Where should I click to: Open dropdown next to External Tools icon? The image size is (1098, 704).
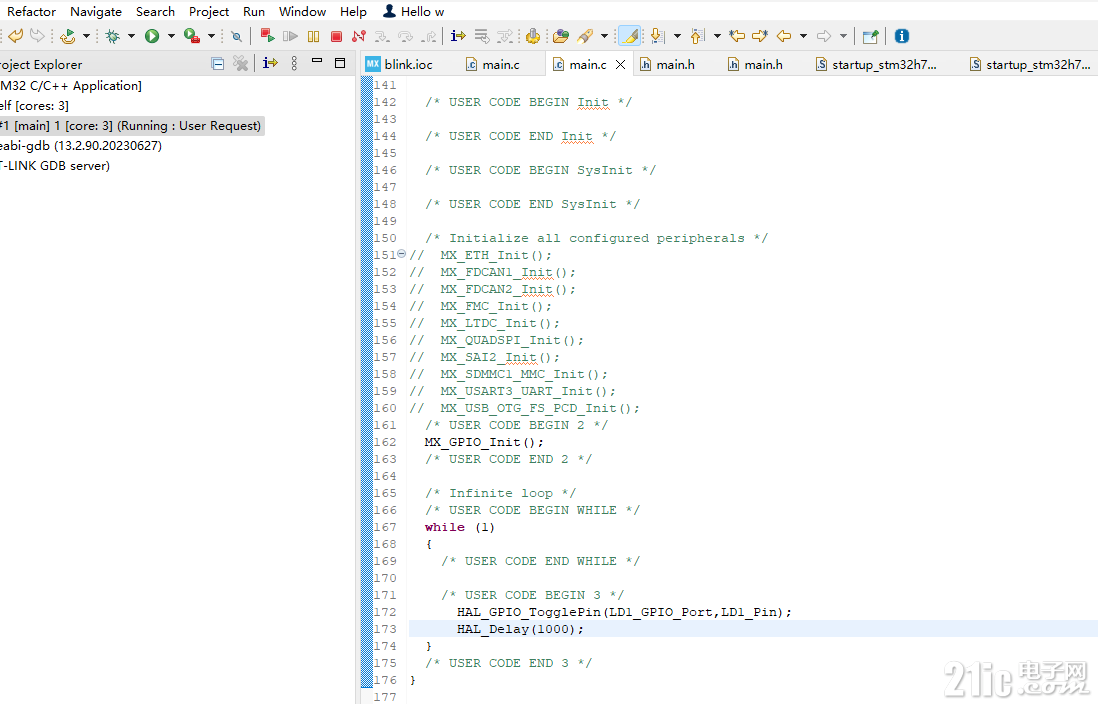[211, 36]
